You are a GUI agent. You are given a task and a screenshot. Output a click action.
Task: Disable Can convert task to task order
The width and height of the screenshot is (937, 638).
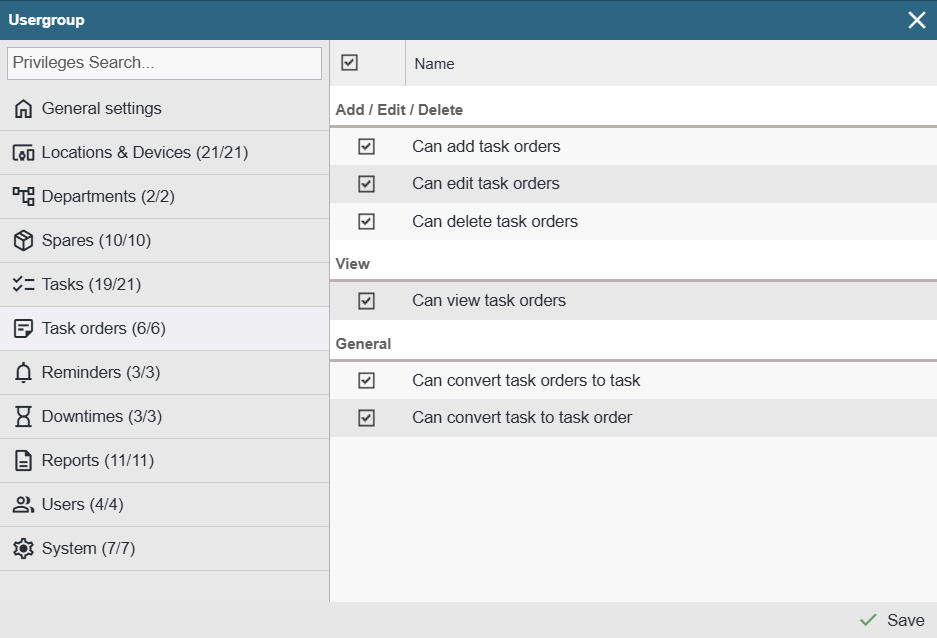tap(366, 418)
